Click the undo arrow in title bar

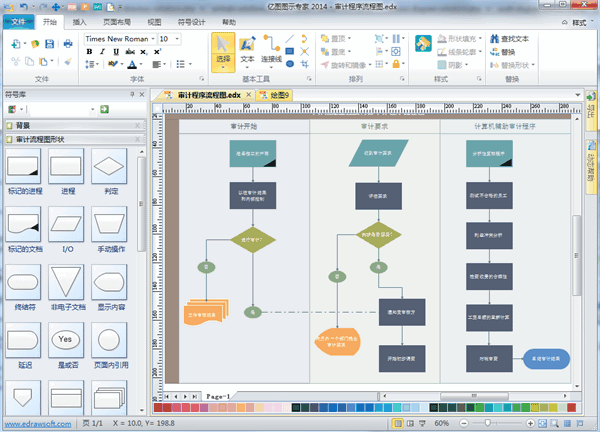(24, 7)
